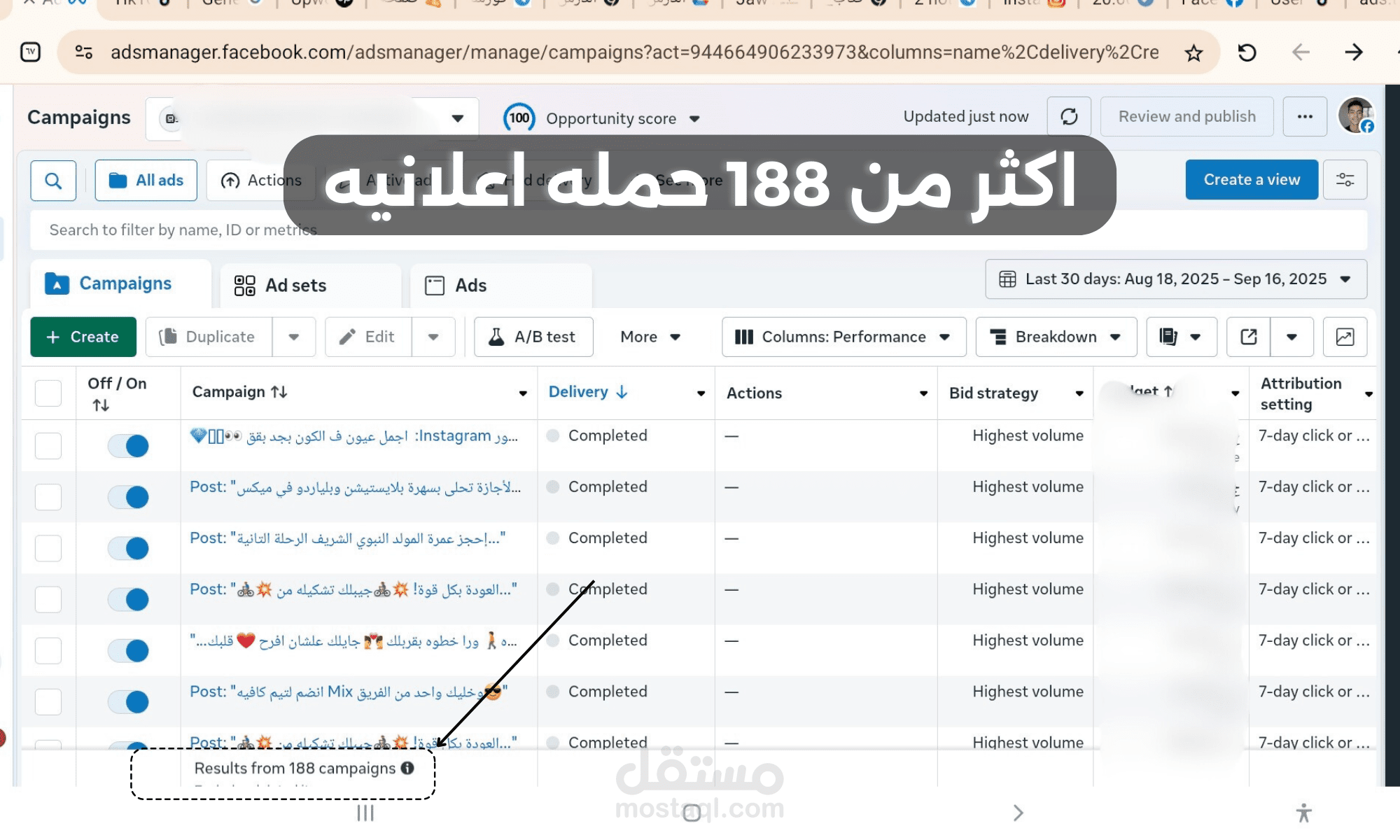This screenshot has height=840, width=1400.
Task: Click the search magnifier icon button
Action: pos(53,181)
